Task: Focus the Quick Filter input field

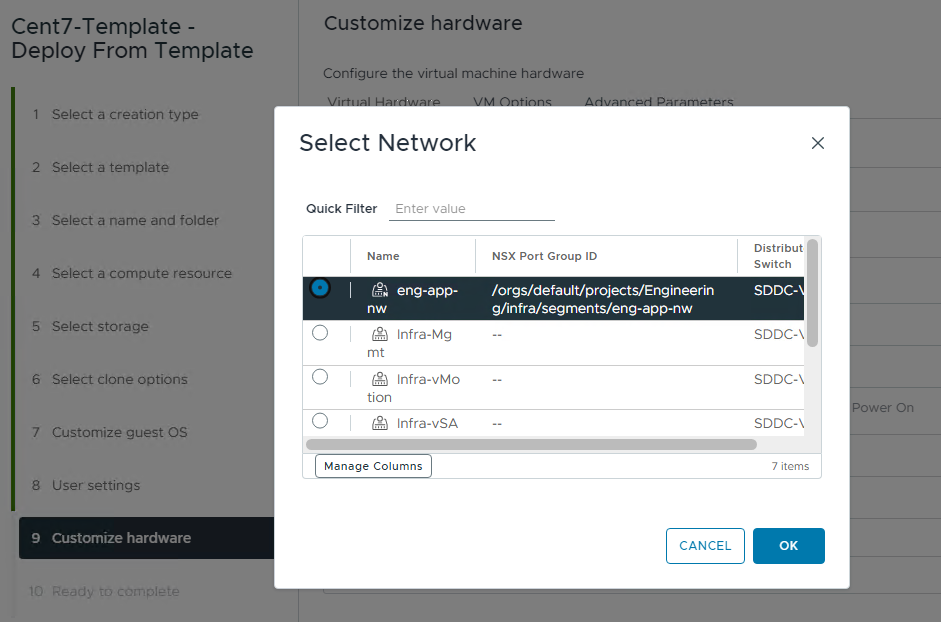Action: pos(471,209)
